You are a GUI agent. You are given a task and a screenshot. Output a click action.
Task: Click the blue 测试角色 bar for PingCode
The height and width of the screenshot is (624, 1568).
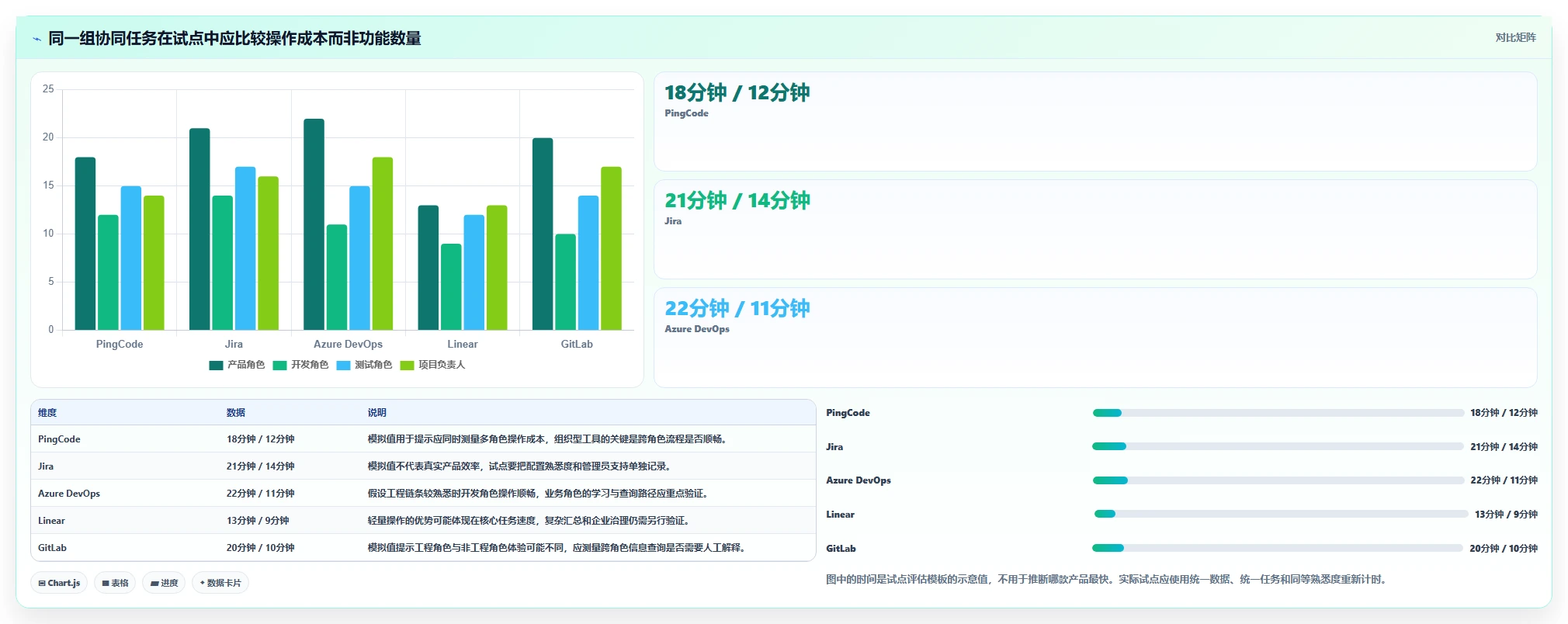click(131, 258)
